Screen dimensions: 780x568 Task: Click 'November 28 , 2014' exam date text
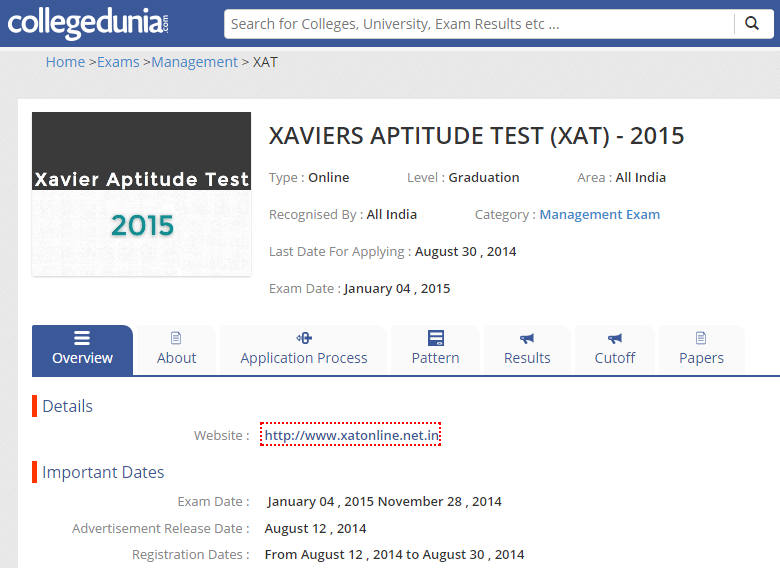440,501
